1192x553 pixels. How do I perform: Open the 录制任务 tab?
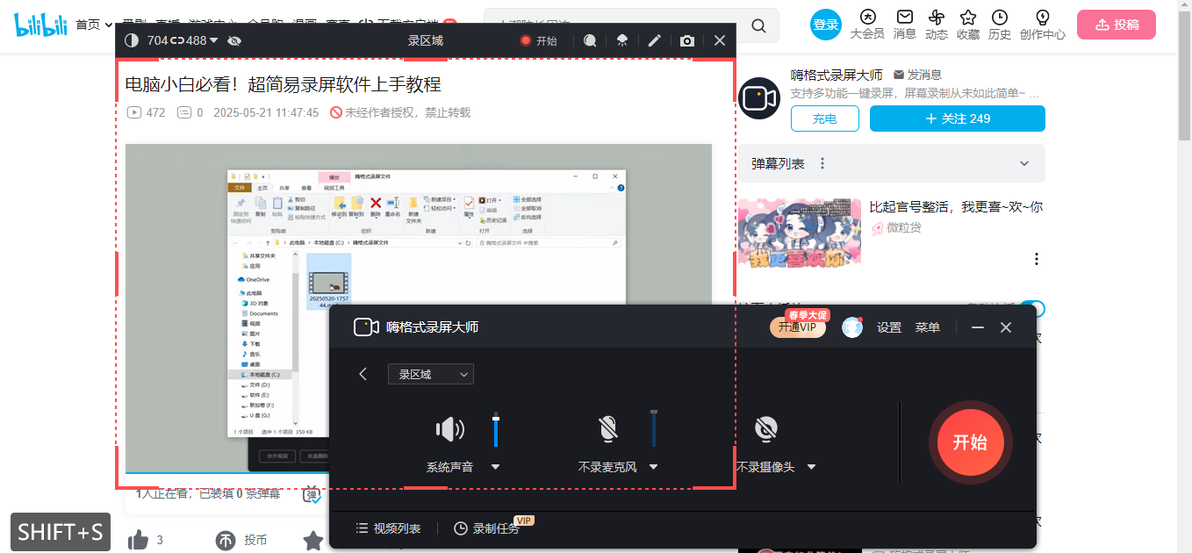[487, 529]
